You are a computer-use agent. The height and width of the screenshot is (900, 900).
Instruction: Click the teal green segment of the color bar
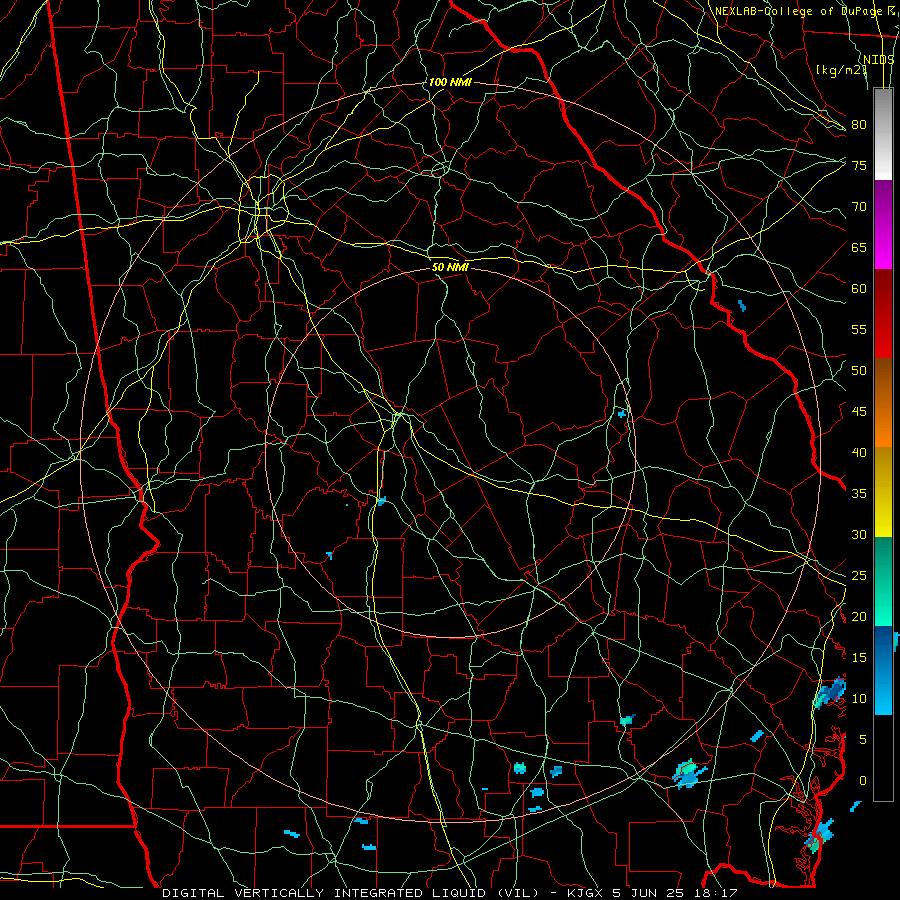[883, 581]
